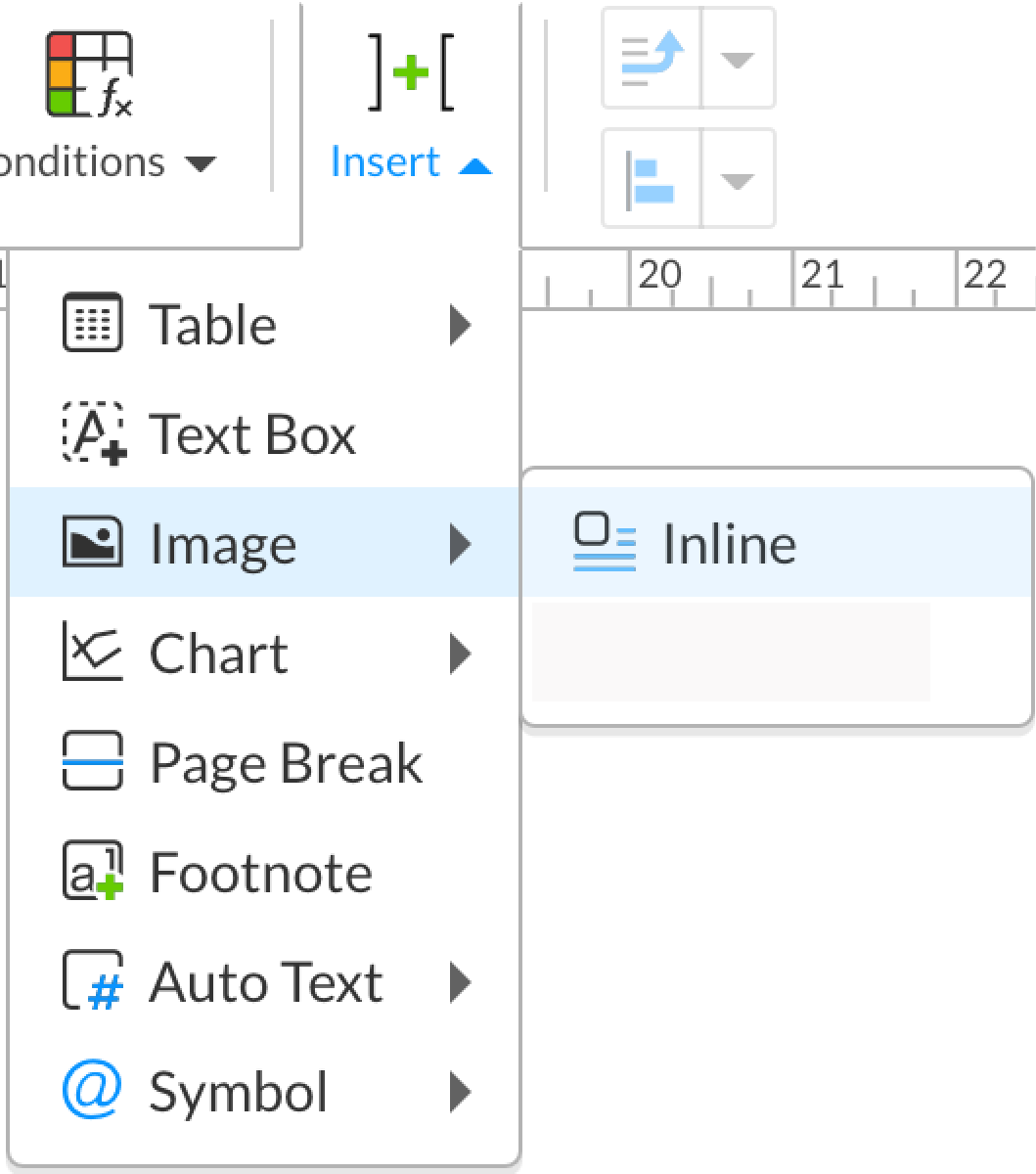The height and width of the screenshot is (1174, 1036).
Task: Click the Auto Text hash icon
Action: (x=92, y=981)
